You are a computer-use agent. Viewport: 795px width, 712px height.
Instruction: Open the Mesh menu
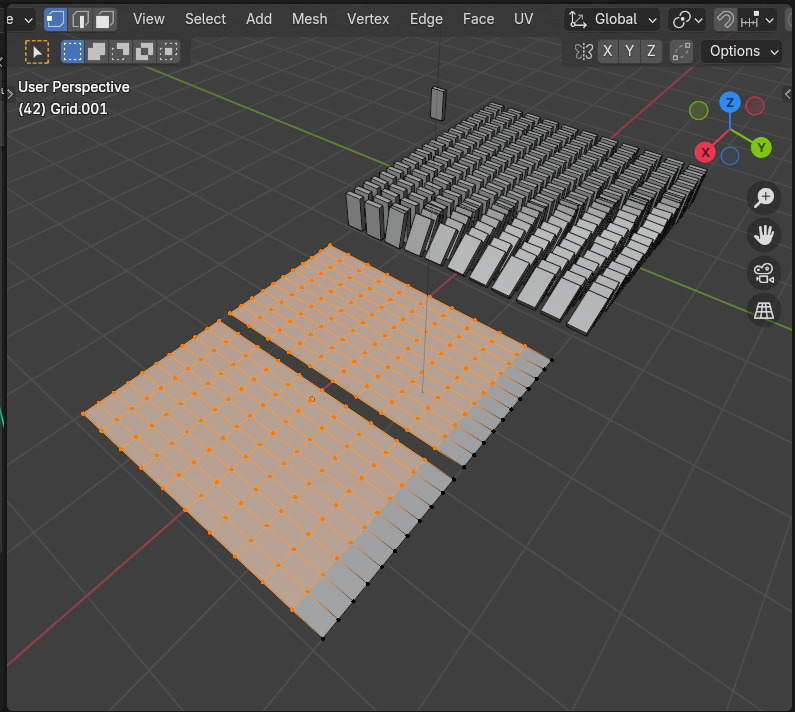(309, 19)
